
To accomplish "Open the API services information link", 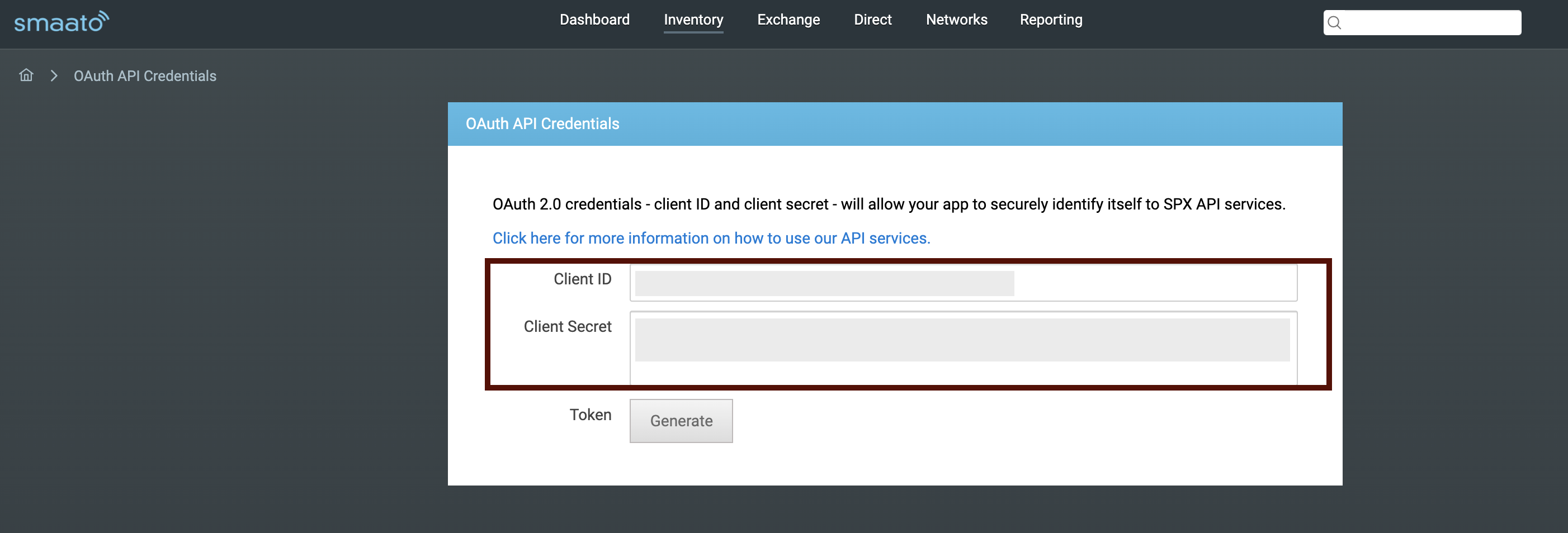I will pyautogui.click(x=711, y=238).
